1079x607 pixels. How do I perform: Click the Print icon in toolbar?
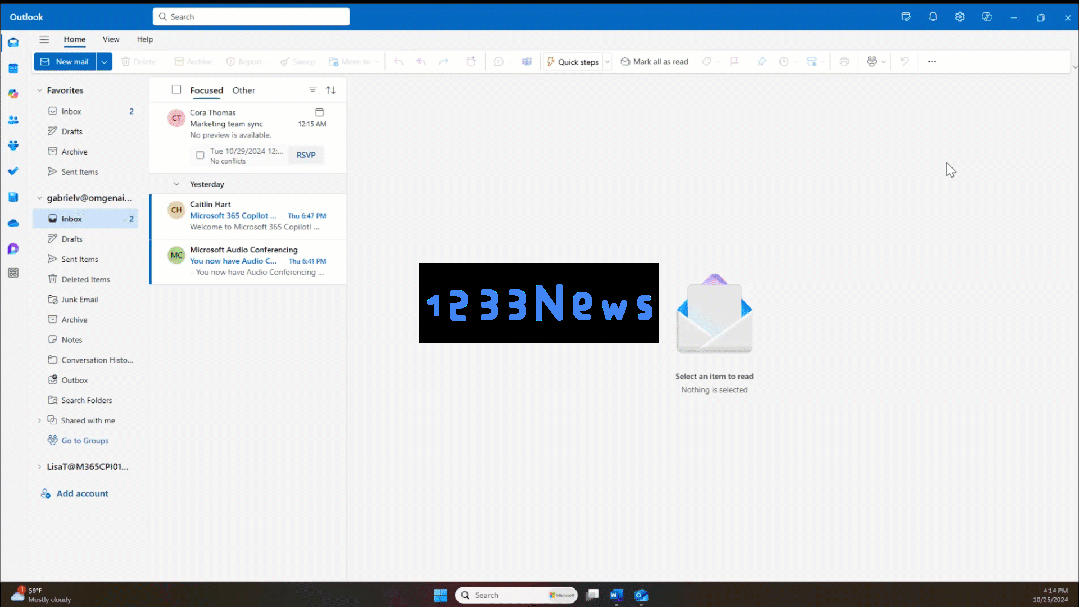click(x=844, y=62)
